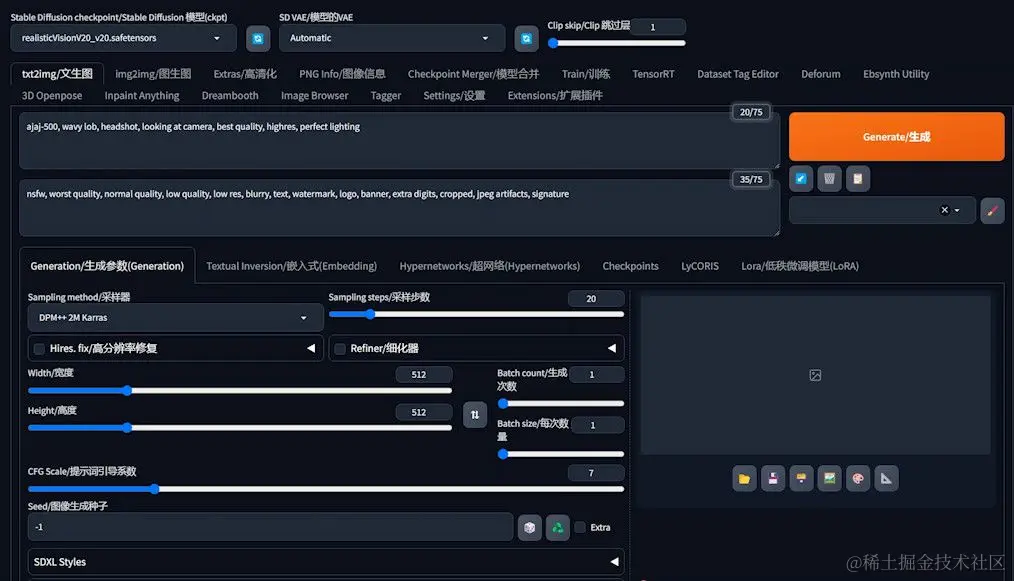Click positive prompt text box
The image size is (1014, 581).
tap(399, 140)
